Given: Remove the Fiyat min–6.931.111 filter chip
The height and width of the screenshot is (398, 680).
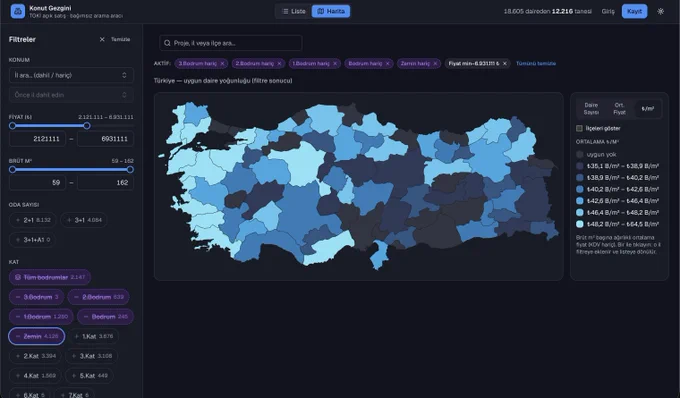Looking at the screenshot, I should (504, 64).
